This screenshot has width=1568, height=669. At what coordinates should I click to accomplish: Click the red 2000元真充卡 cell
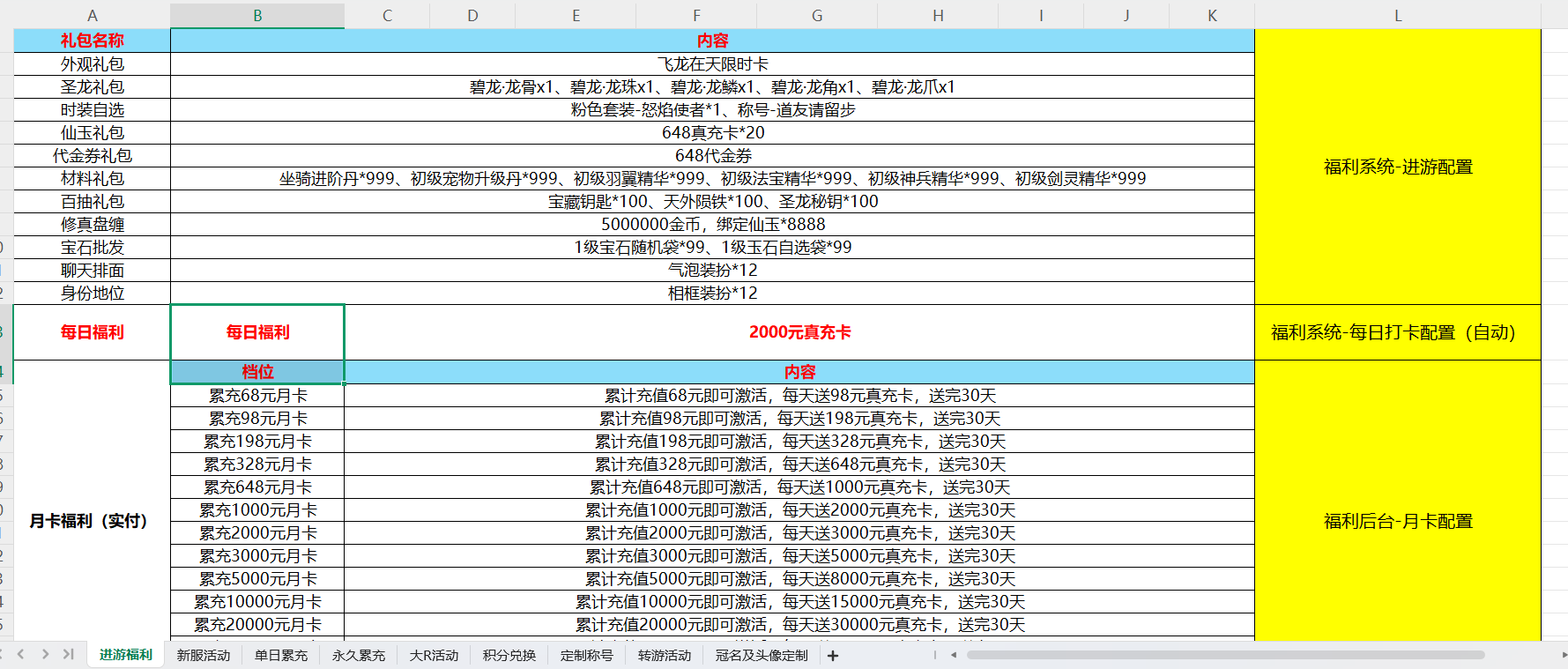point(799,332)
